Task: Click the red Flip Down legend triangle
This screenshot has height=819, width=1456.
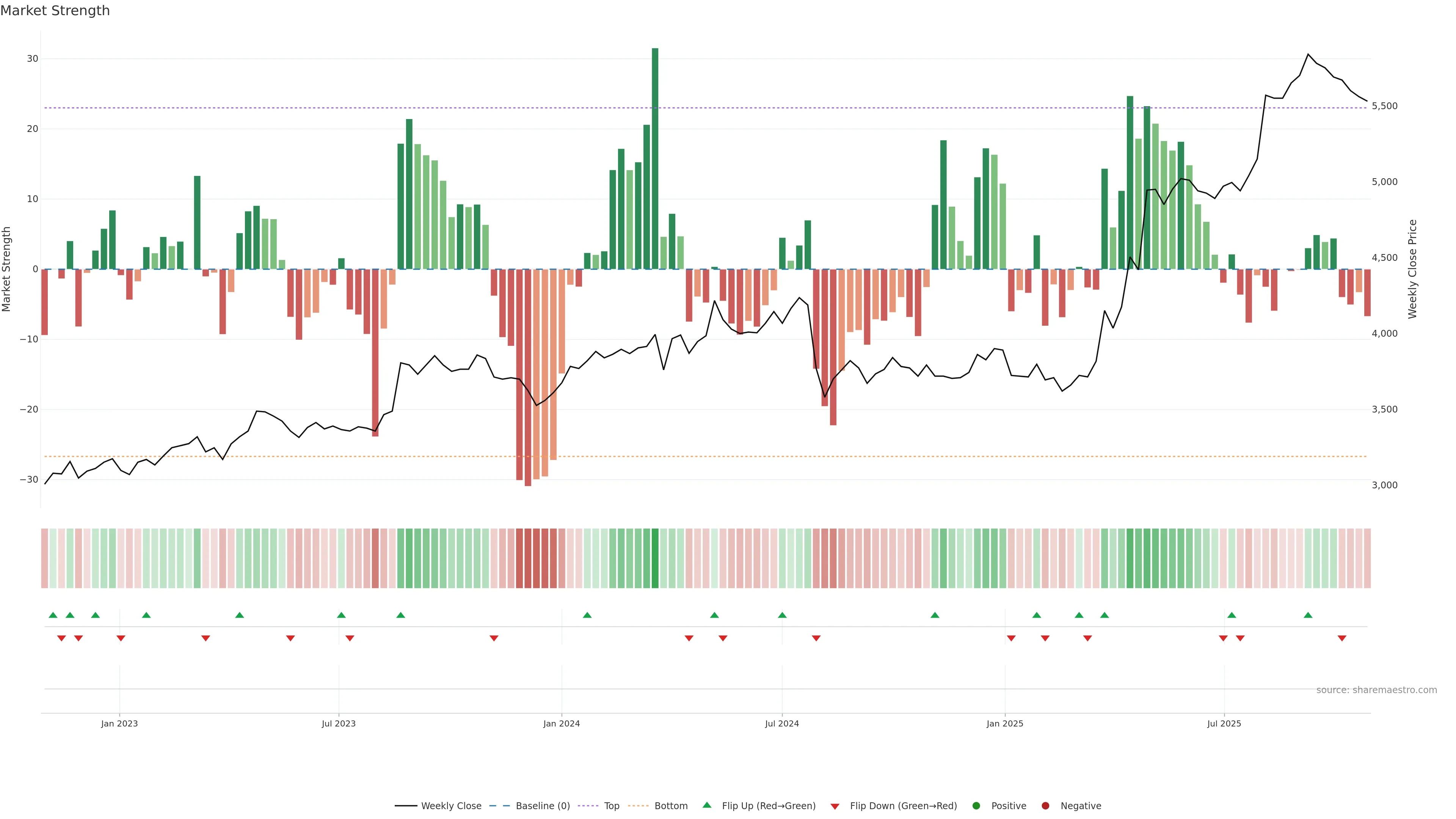Action: 835,806
